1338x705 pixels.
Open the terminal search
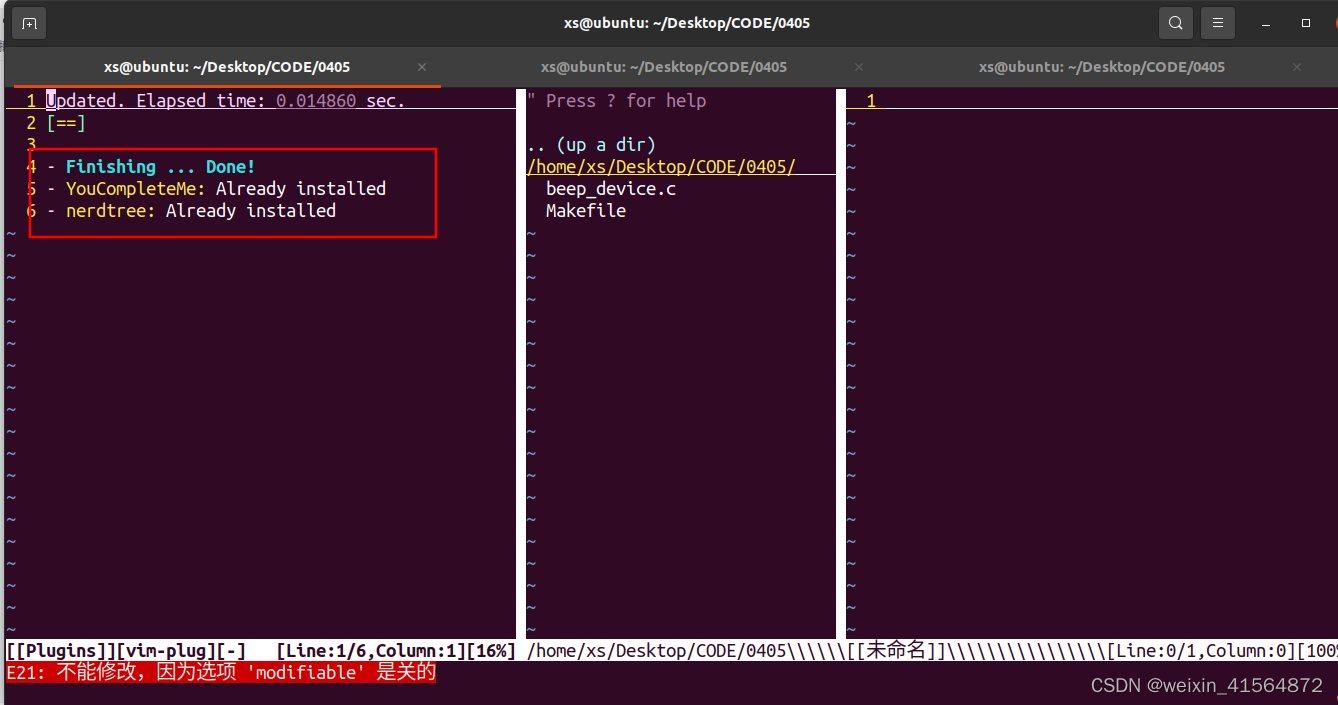(1175, 22)
